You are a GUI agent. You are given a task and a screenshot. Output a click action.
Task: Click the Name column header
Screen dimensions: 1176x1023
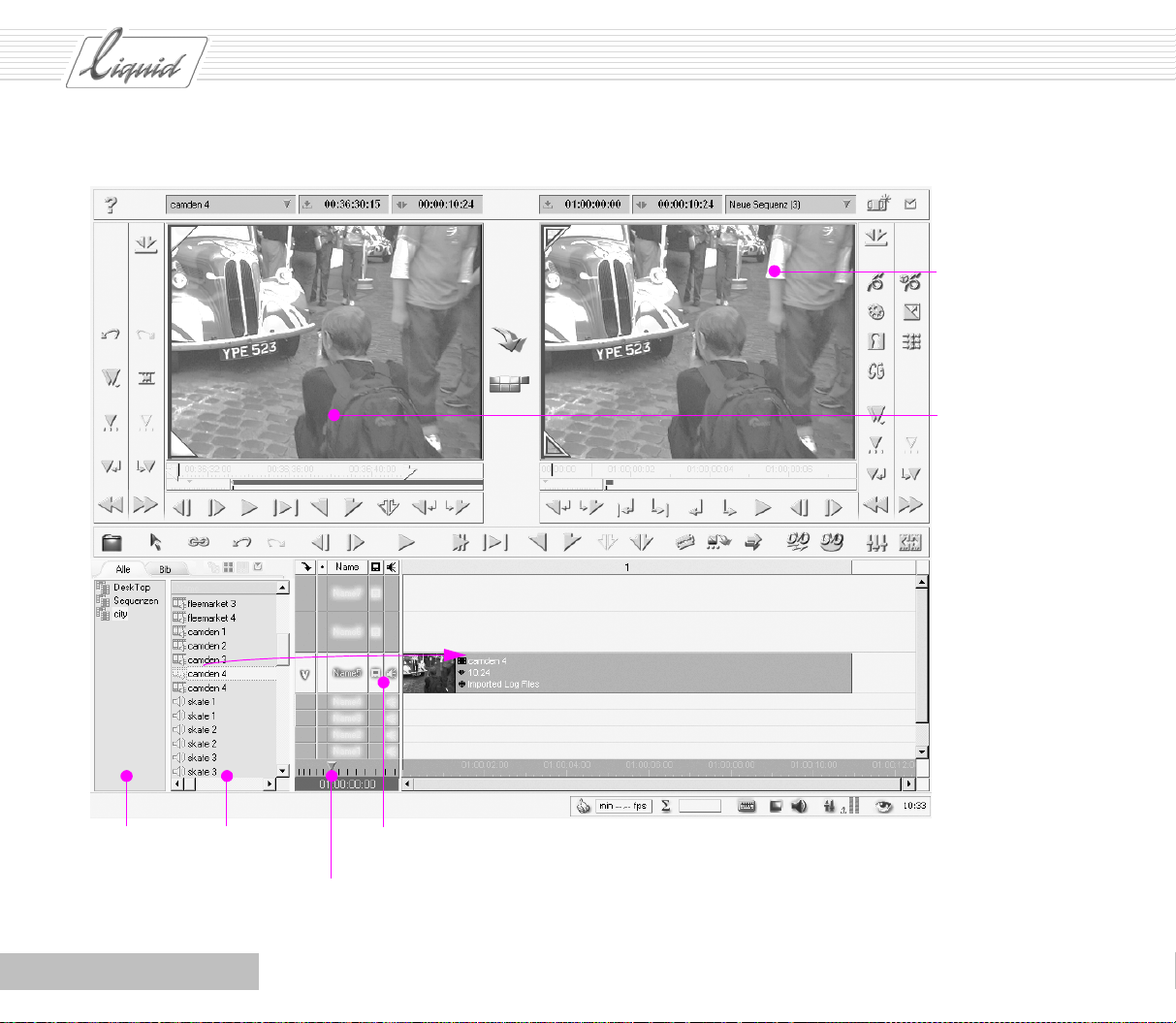pyautogui.click(x=347, y=566)
